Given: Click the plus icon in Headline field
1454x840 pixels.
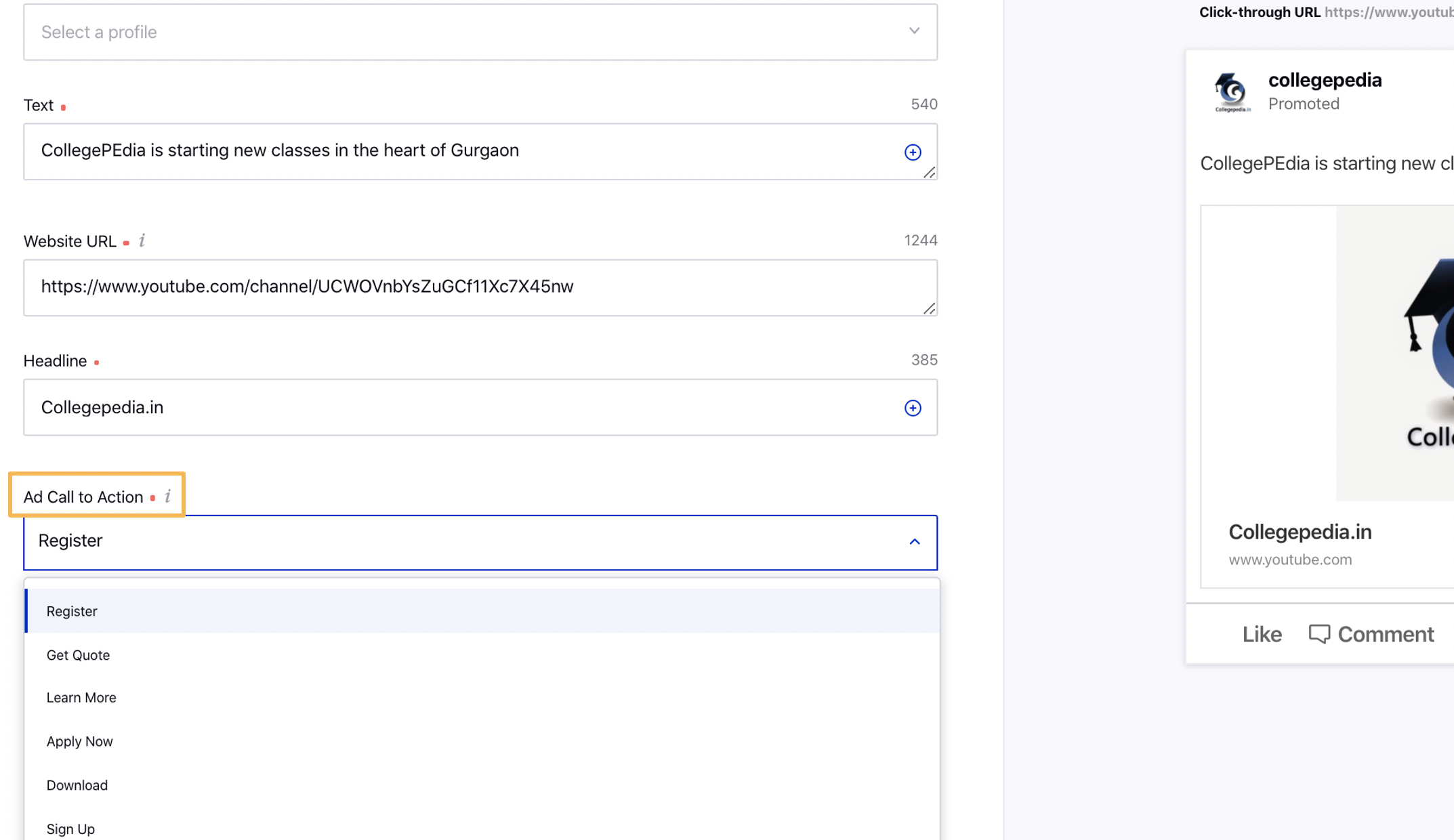Looking at the screenshot, I should (913, 408).
